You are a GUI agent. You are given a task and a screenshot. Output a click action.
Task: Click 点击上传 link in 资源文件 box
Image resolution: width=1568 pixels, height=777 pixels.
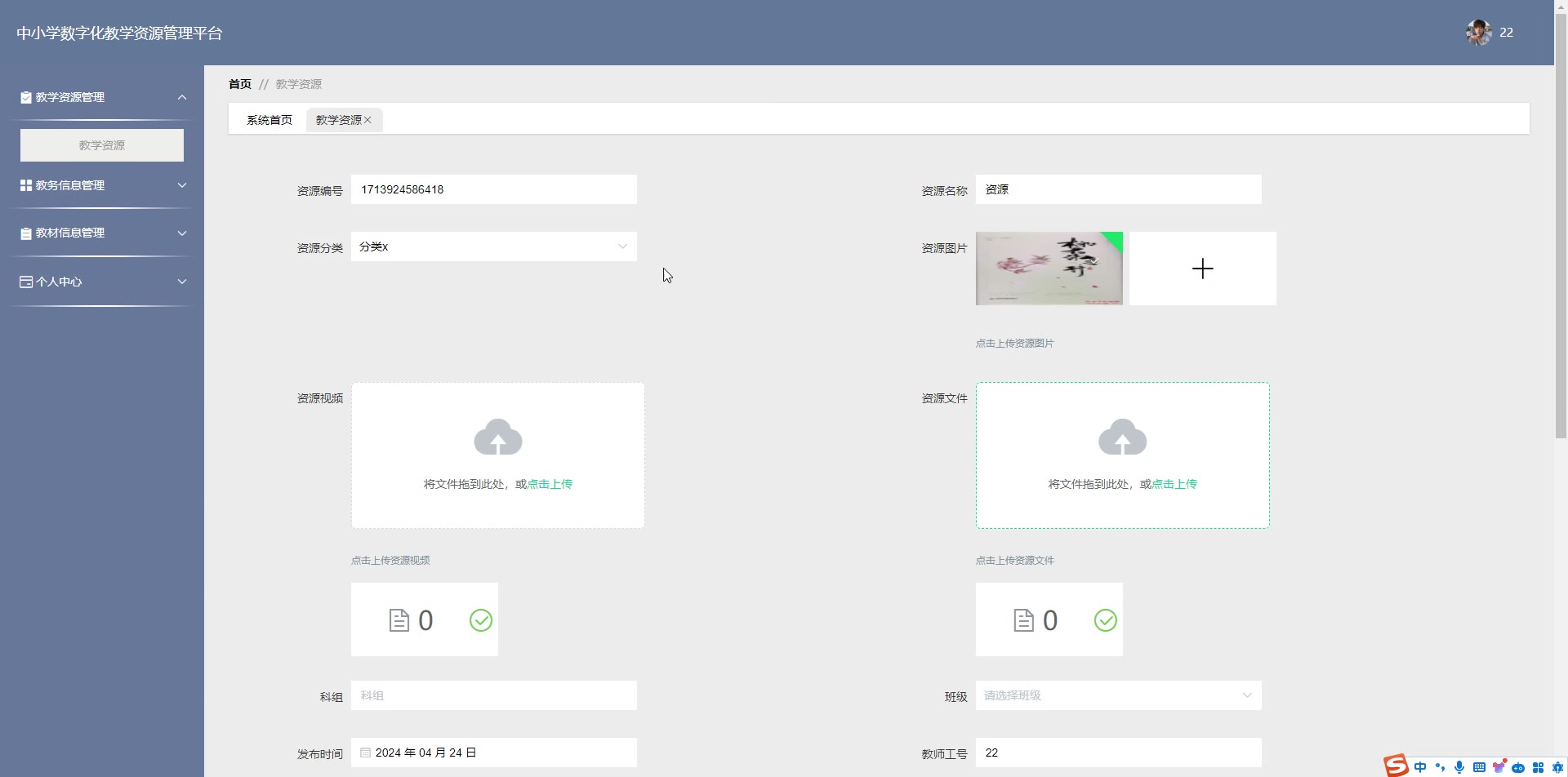click(1174, 484)
